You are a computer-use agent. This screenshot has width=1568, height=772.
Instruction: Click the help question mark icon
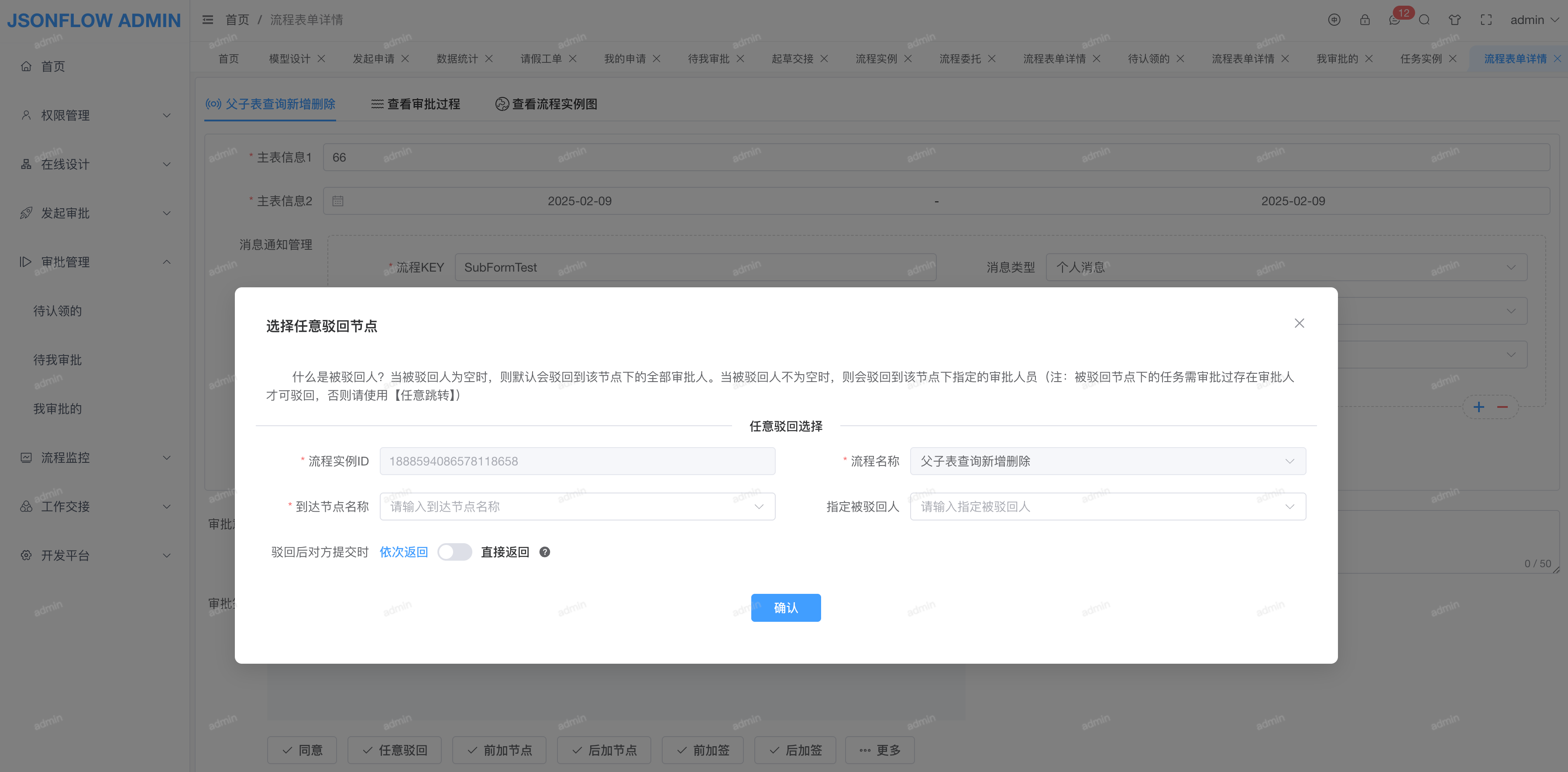coord(545,552)
